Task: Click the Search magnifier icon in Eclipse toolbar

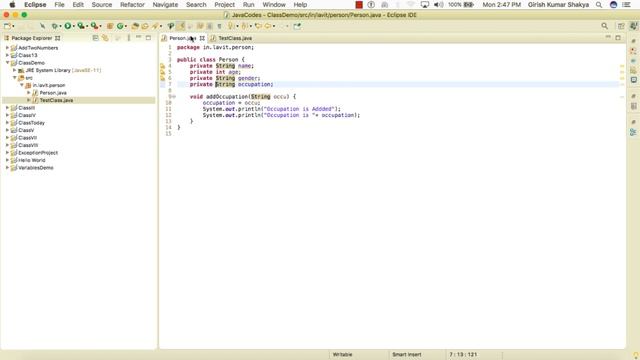Action: pyautogui.click(x=604, y=26)
